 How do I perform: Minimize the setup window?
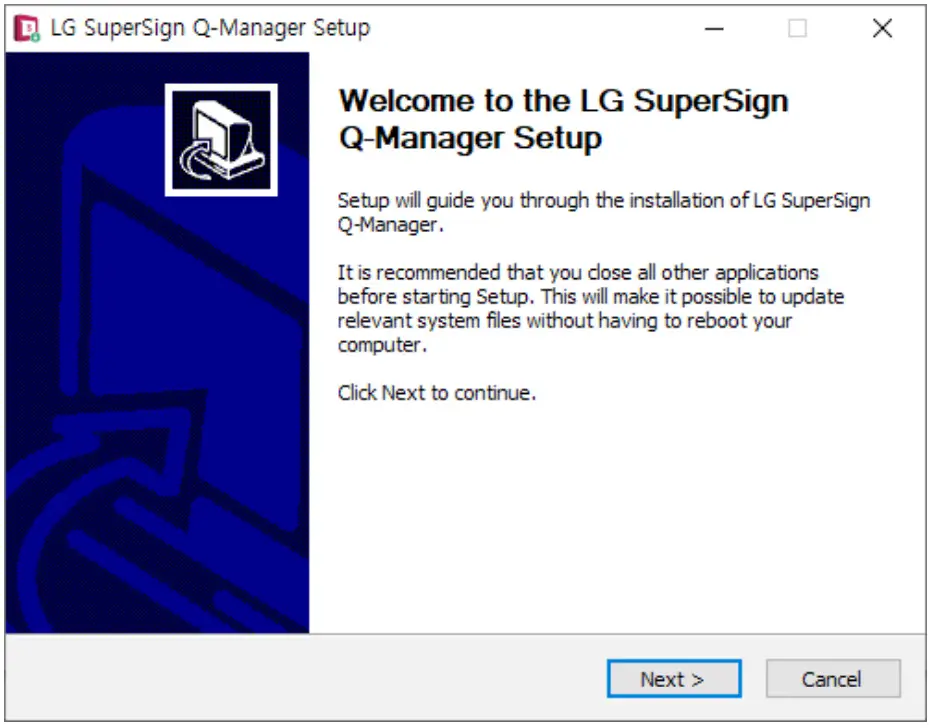[x=714, y=28]
